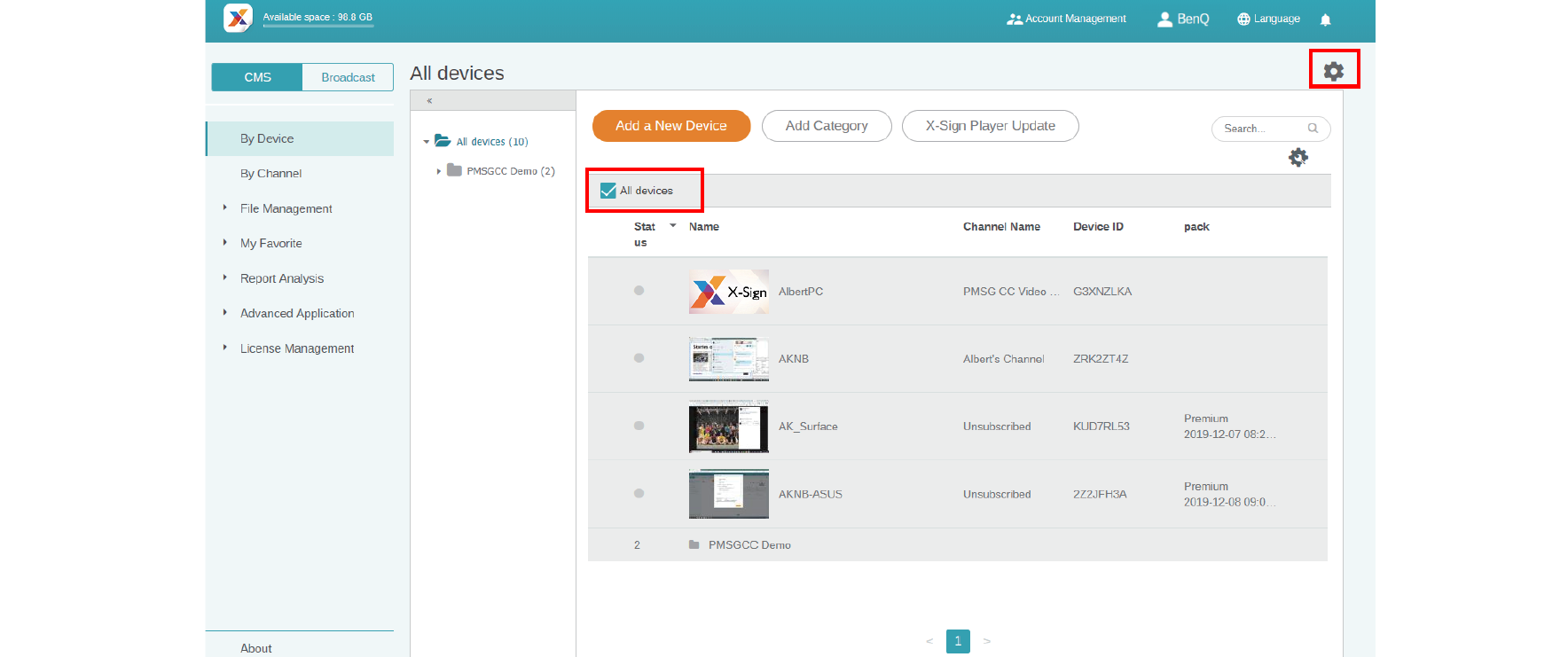Open the AK_Surface device thumbnail
The width and height of the screenshot is (1568, 657).
coord(728,426)
